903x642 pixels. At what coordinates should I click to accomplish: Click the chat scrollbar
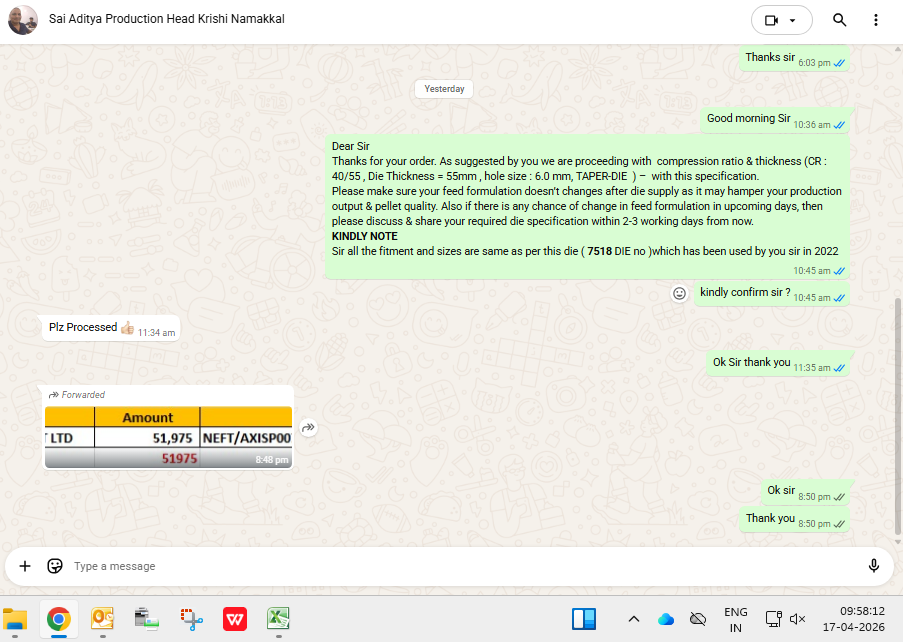click(897, 400)
